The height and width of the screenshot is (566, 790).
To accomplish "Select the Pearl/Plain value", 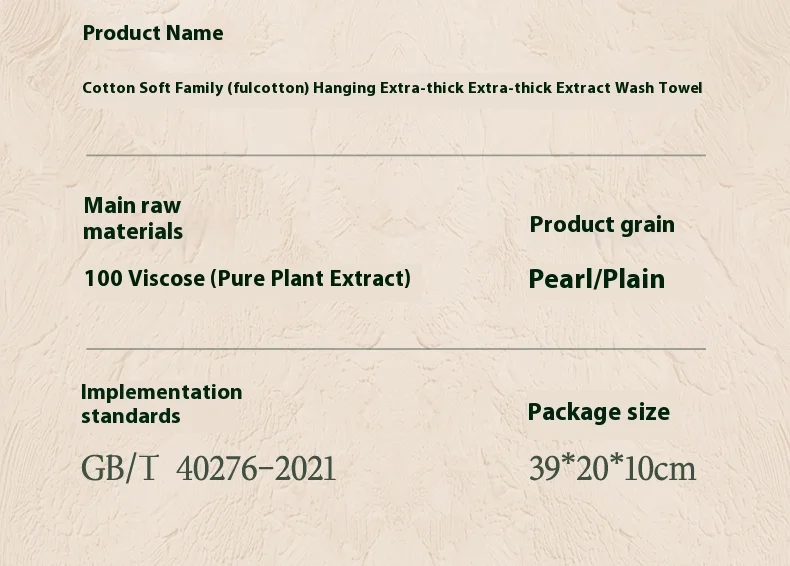I will pos(597,279).
